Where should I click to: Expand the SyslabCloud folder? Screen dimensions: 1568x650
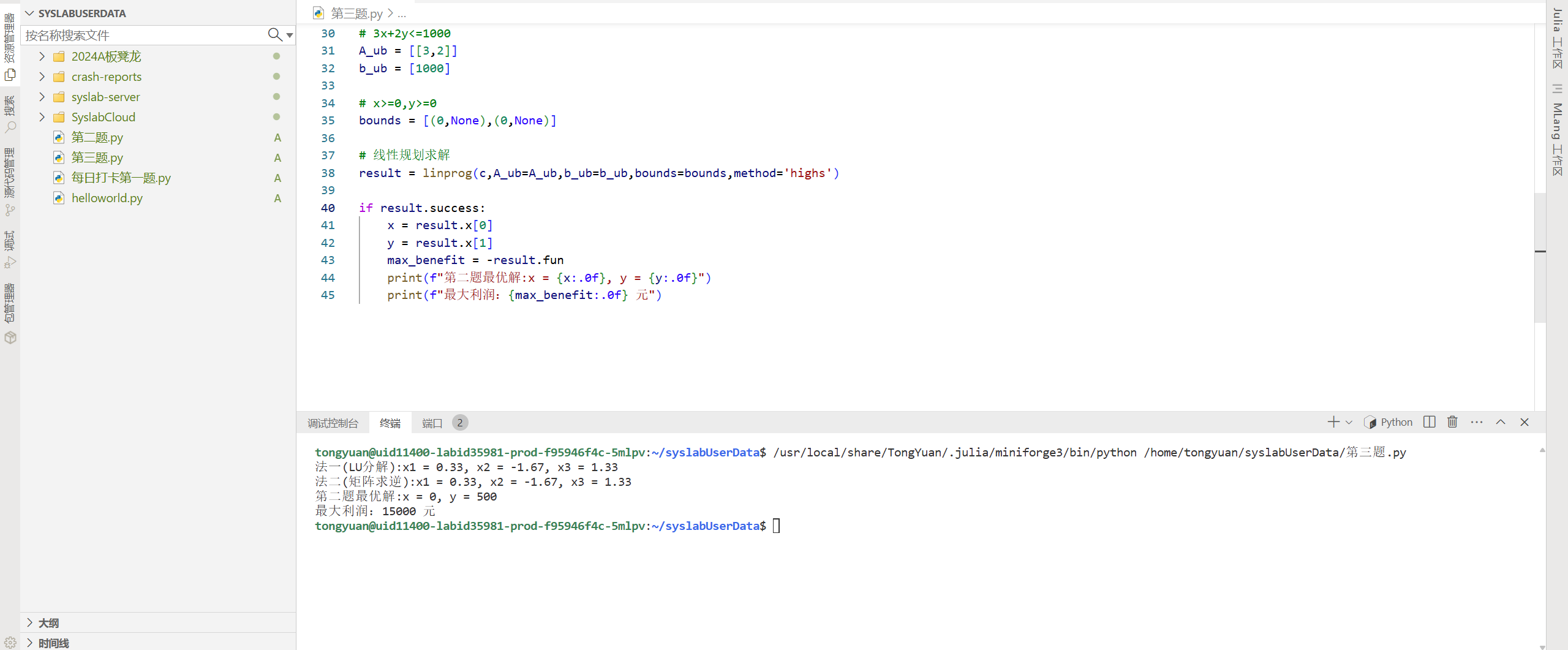click(42, 117)
